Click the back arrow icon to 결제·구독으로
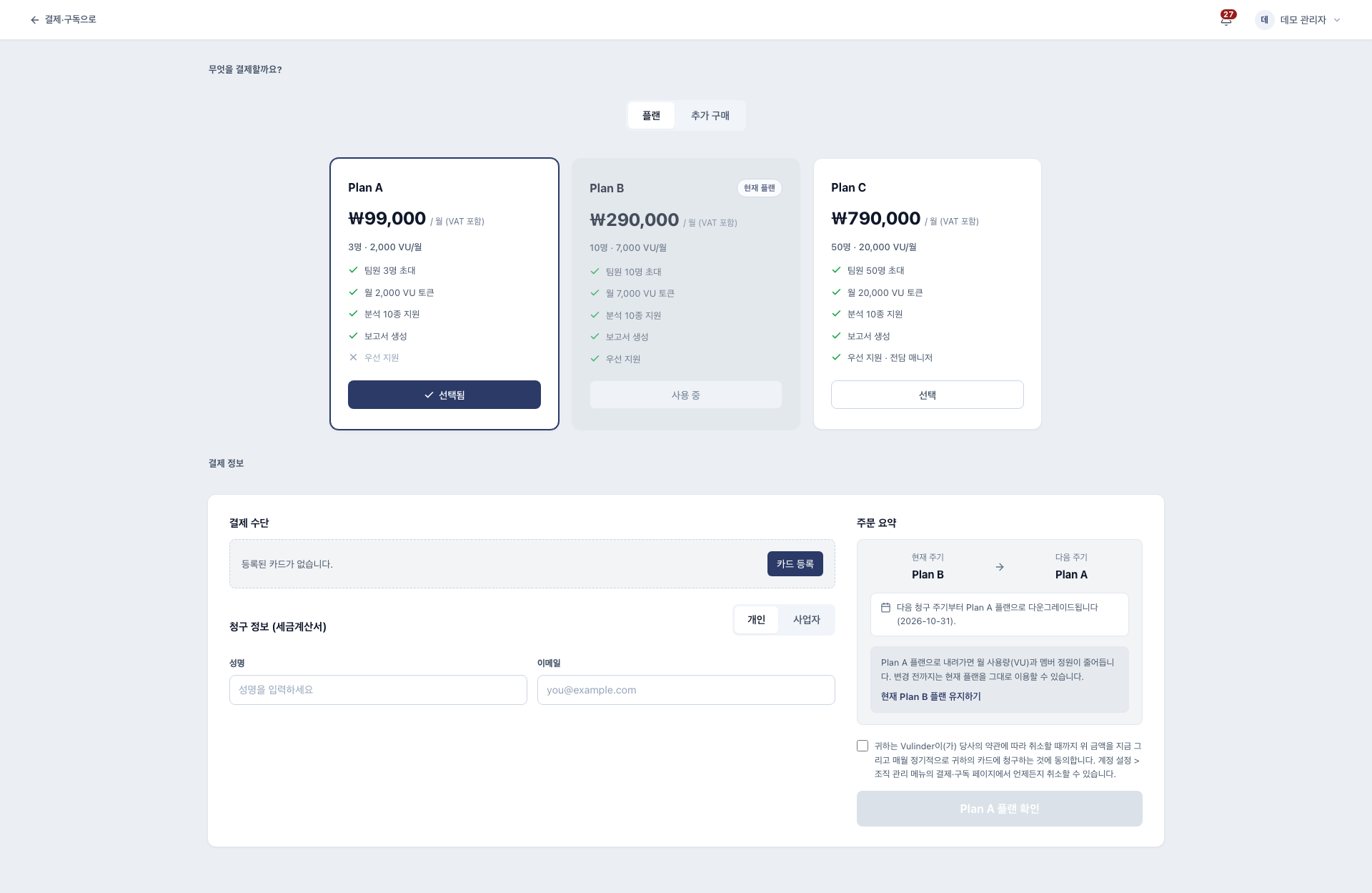Image resolution: width=1372 pixels, height=893 pixels. coord(34,20)
